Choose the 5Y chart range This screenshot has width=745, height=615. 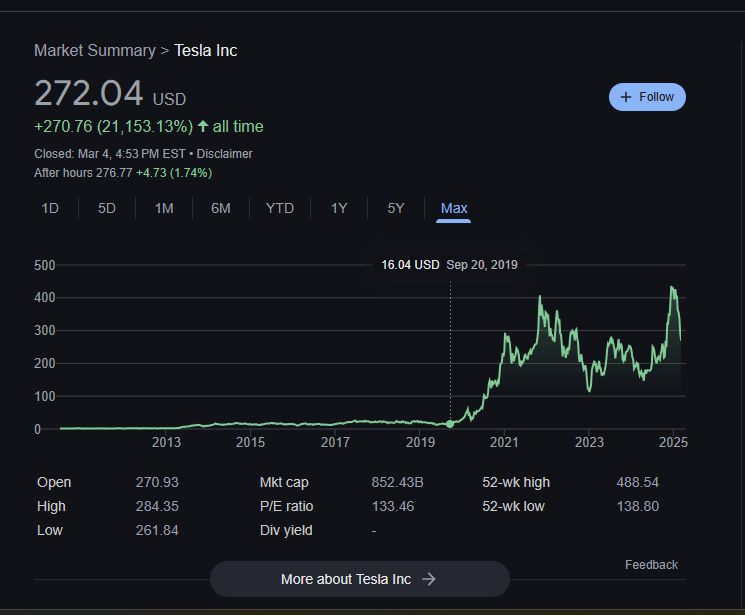[x=396, y=208]
